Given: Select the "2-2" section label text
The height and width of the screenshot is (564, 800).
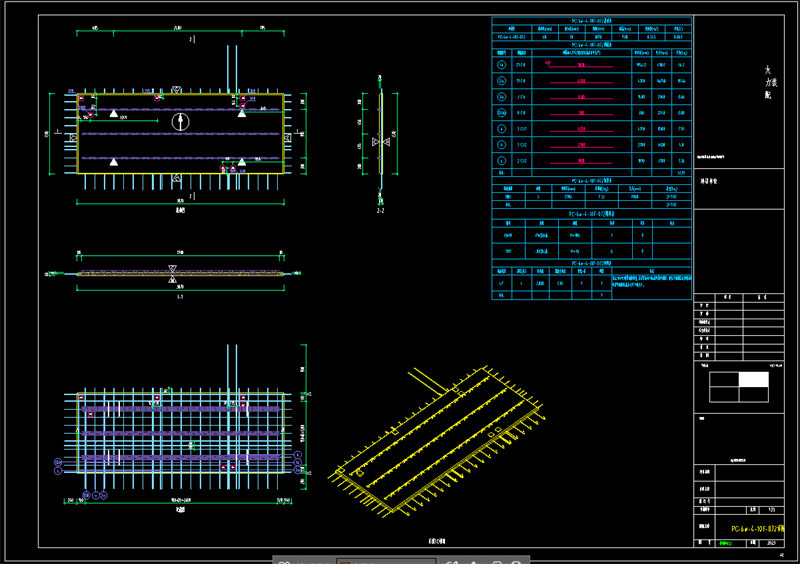Looking at the screenshot, I should coord(381,210).
